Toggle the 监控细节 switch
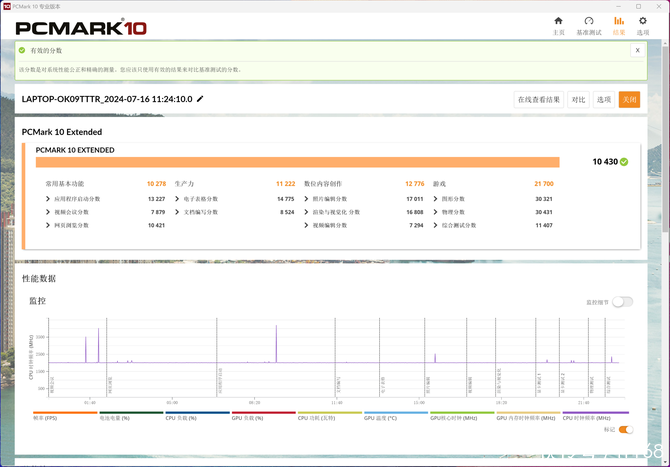This screenshot has width=670, height=467. (x=622, y=301)
